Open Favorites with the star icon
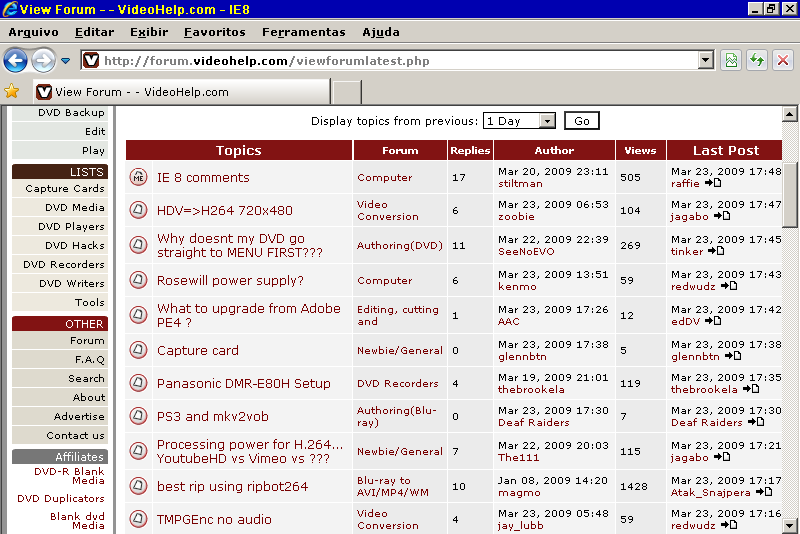The width and height of the screenshot is (800, 534). [11, 91]
